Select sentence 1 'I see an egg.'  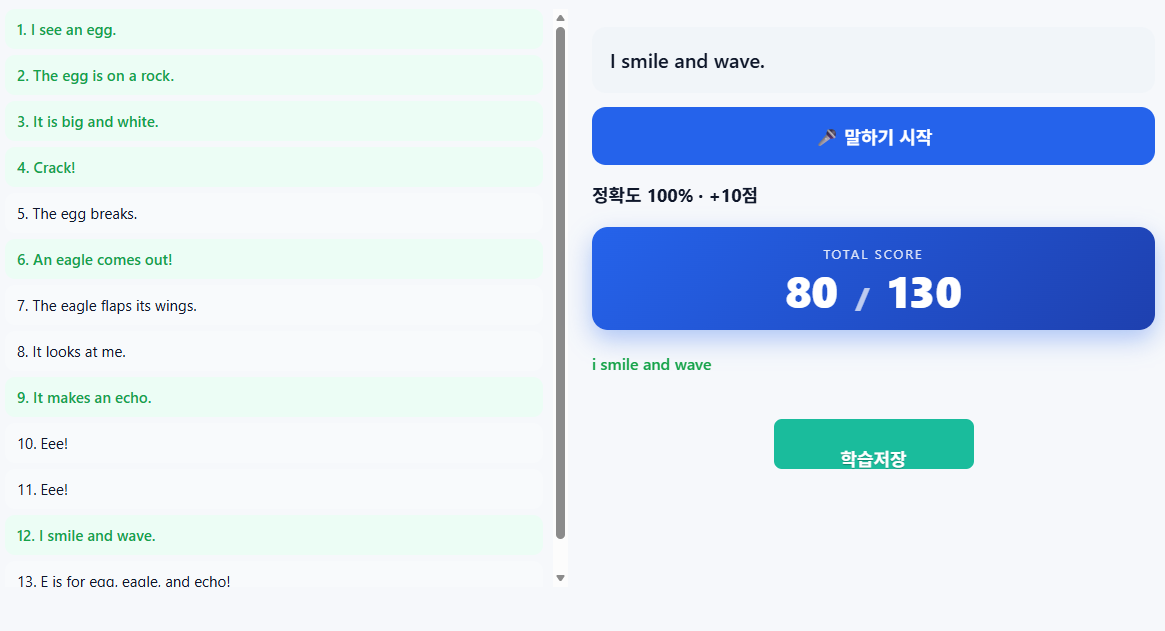click(274, 30)
